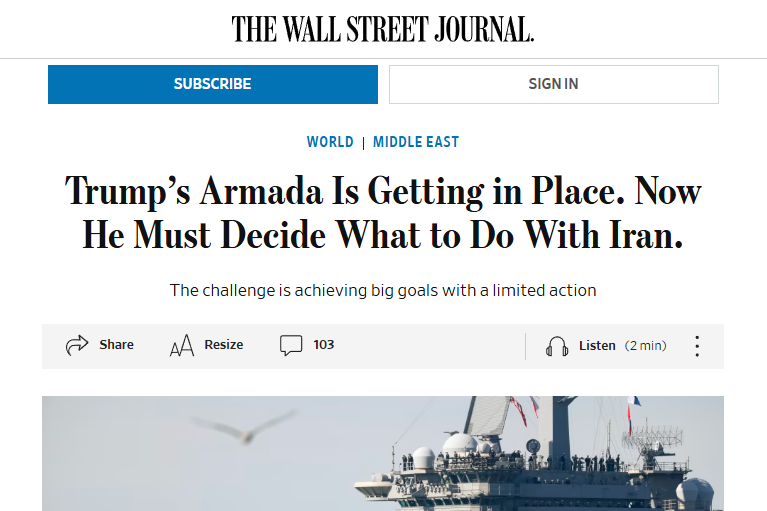Open the three-dot more options menu
Viewport: 767px width, 511px height.
click(x=697, y=346)
